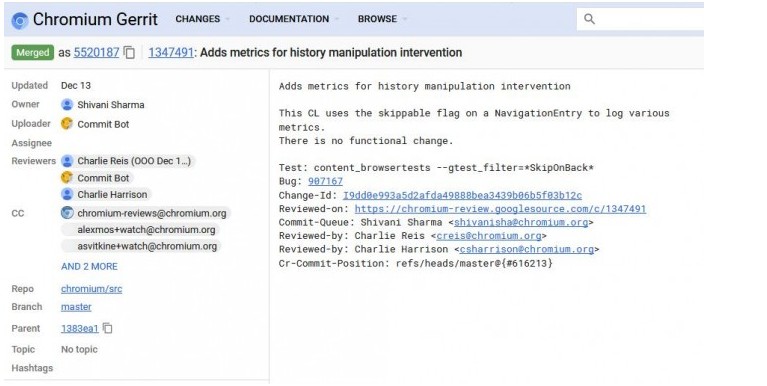Open bug link 907167
Screen dimensions: 767x386
tap(325, 181)
